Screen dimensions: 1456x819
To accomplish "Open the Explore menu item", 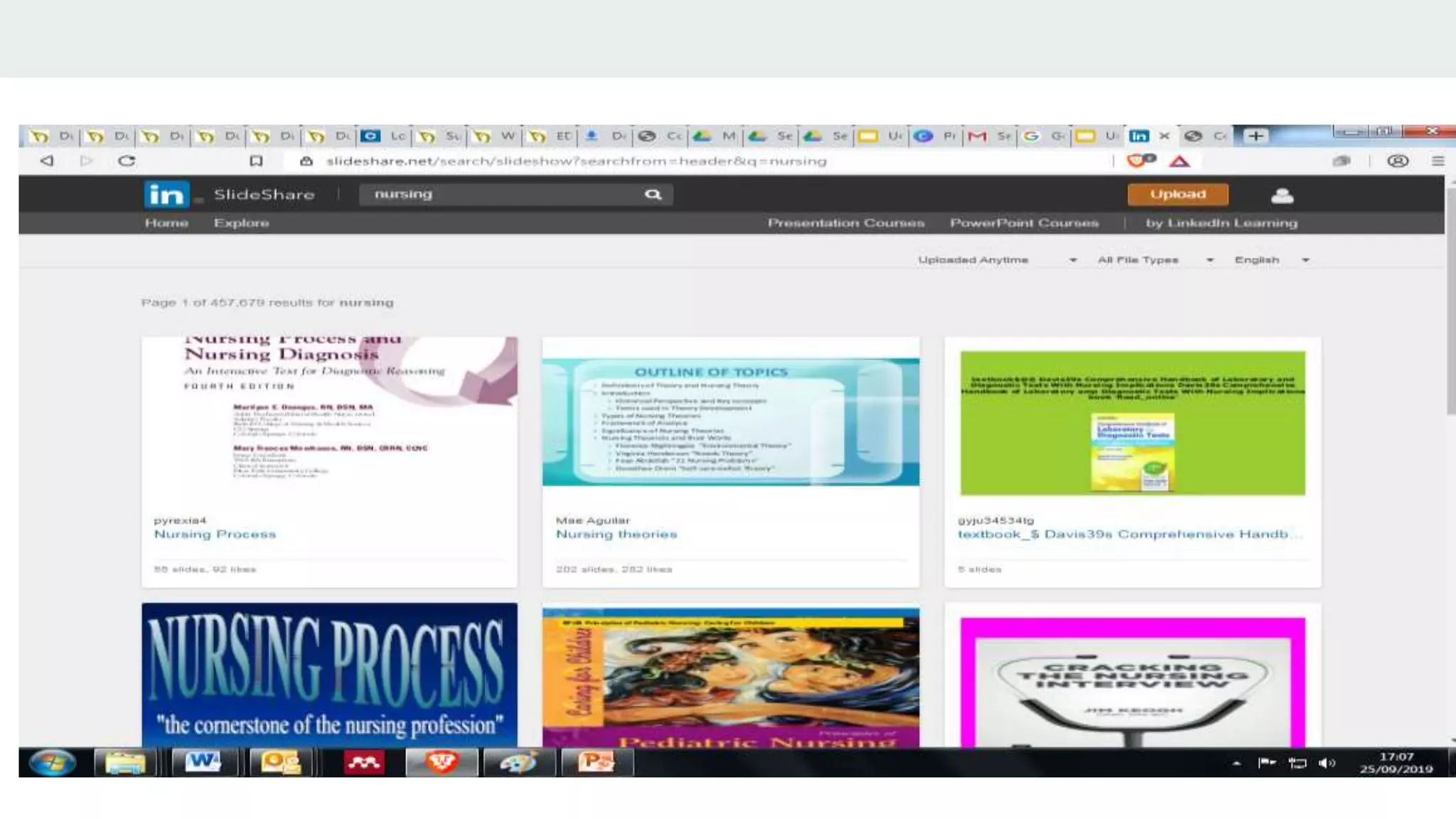I will [x=241, y=223].
